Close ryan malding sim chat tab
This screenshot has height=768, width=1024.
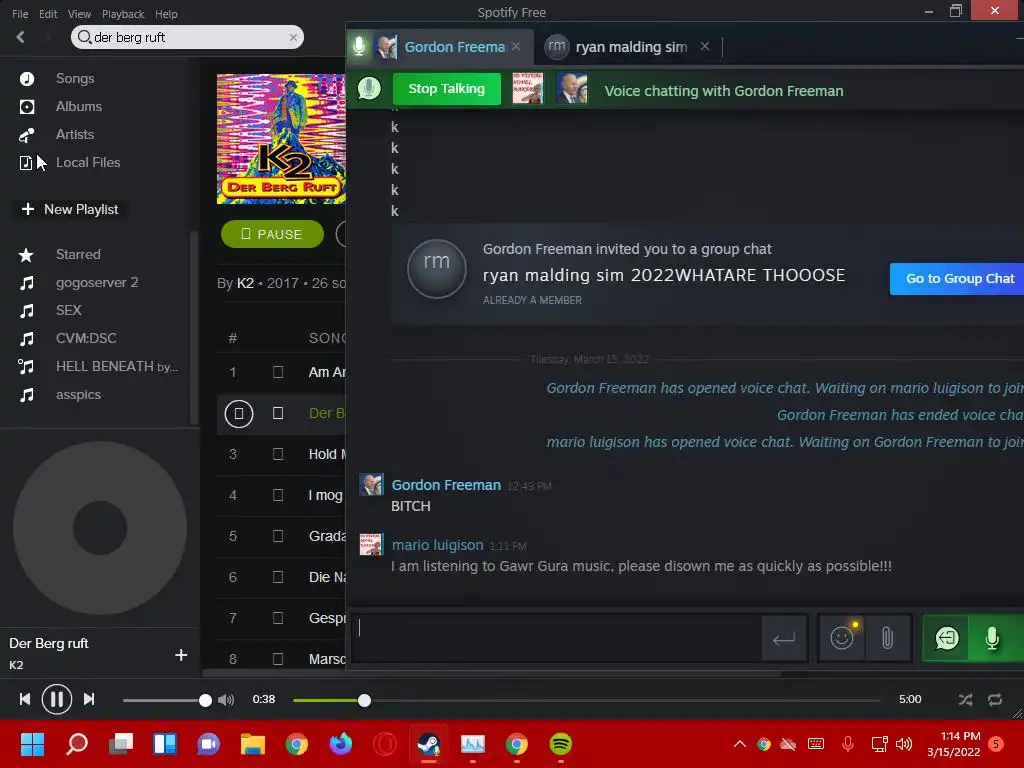[x=705, y=46]
